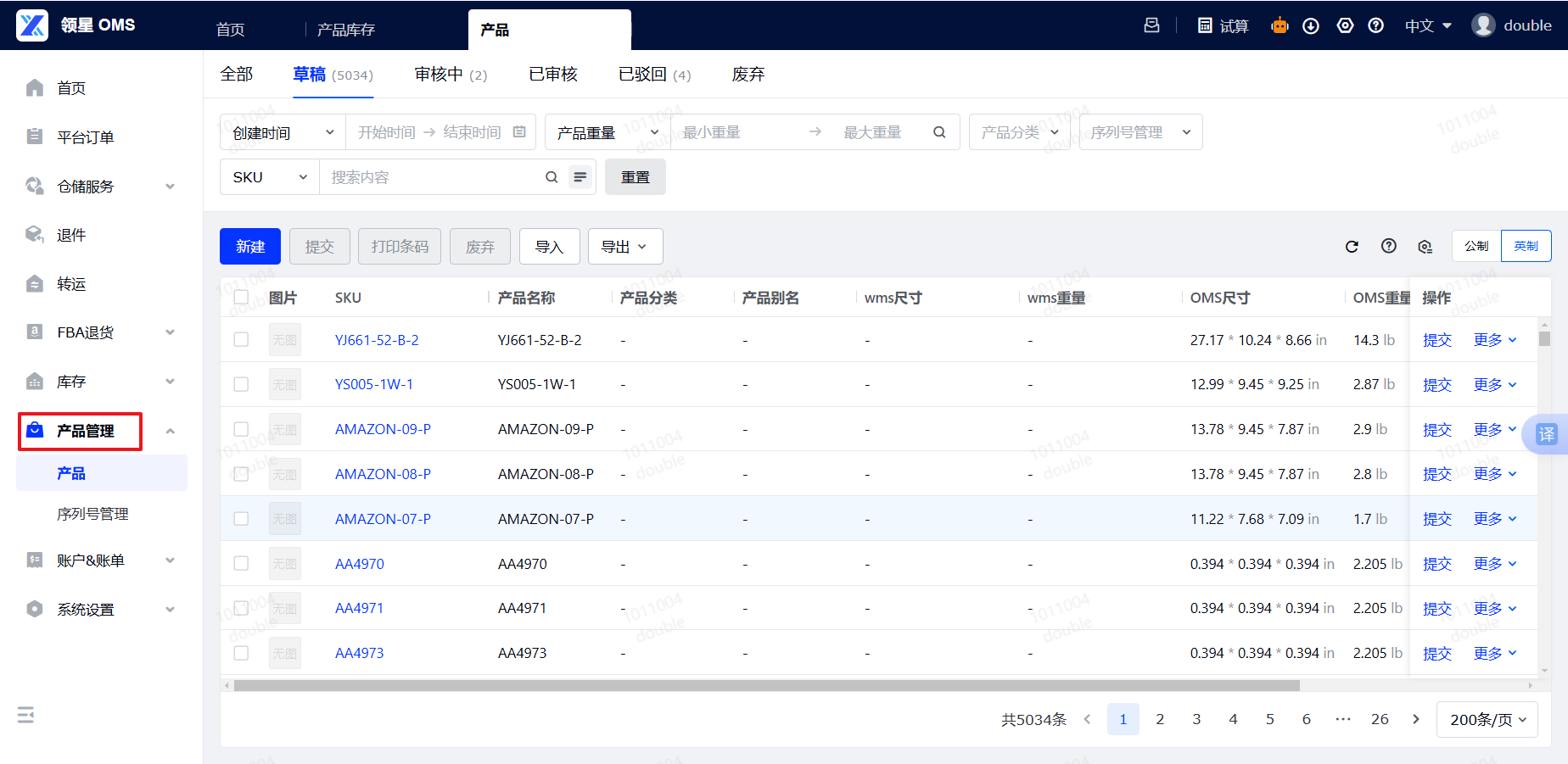The height and width of the screenshot is (764, 1568).
Task: Select all rows with the header checkbox
Action: pos(241,298)
